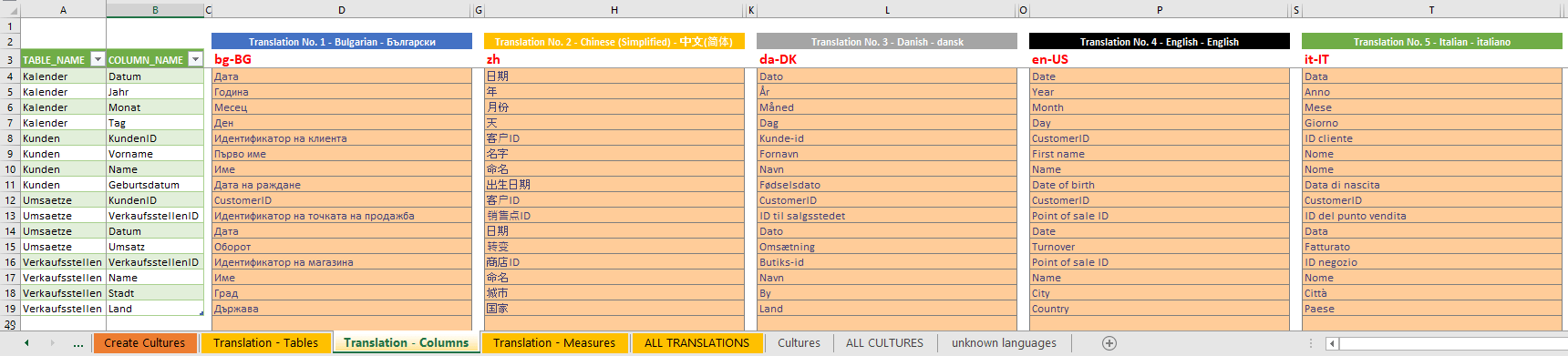
Task: Open Translation - Measures sheet
Action: pos(554,343)
